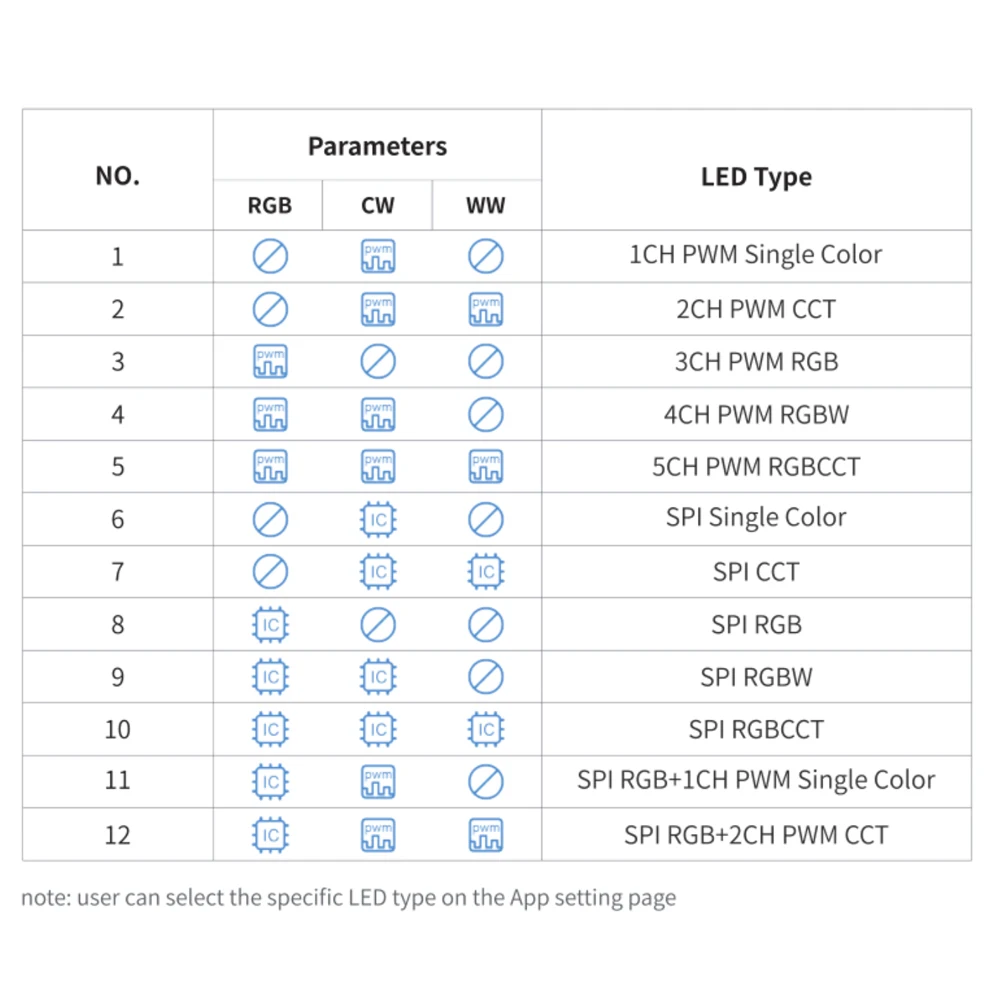The image size is (1000, 1000).
Task: Click the PWM icon in row 2 WW column
Action: (x=485, y=309)
